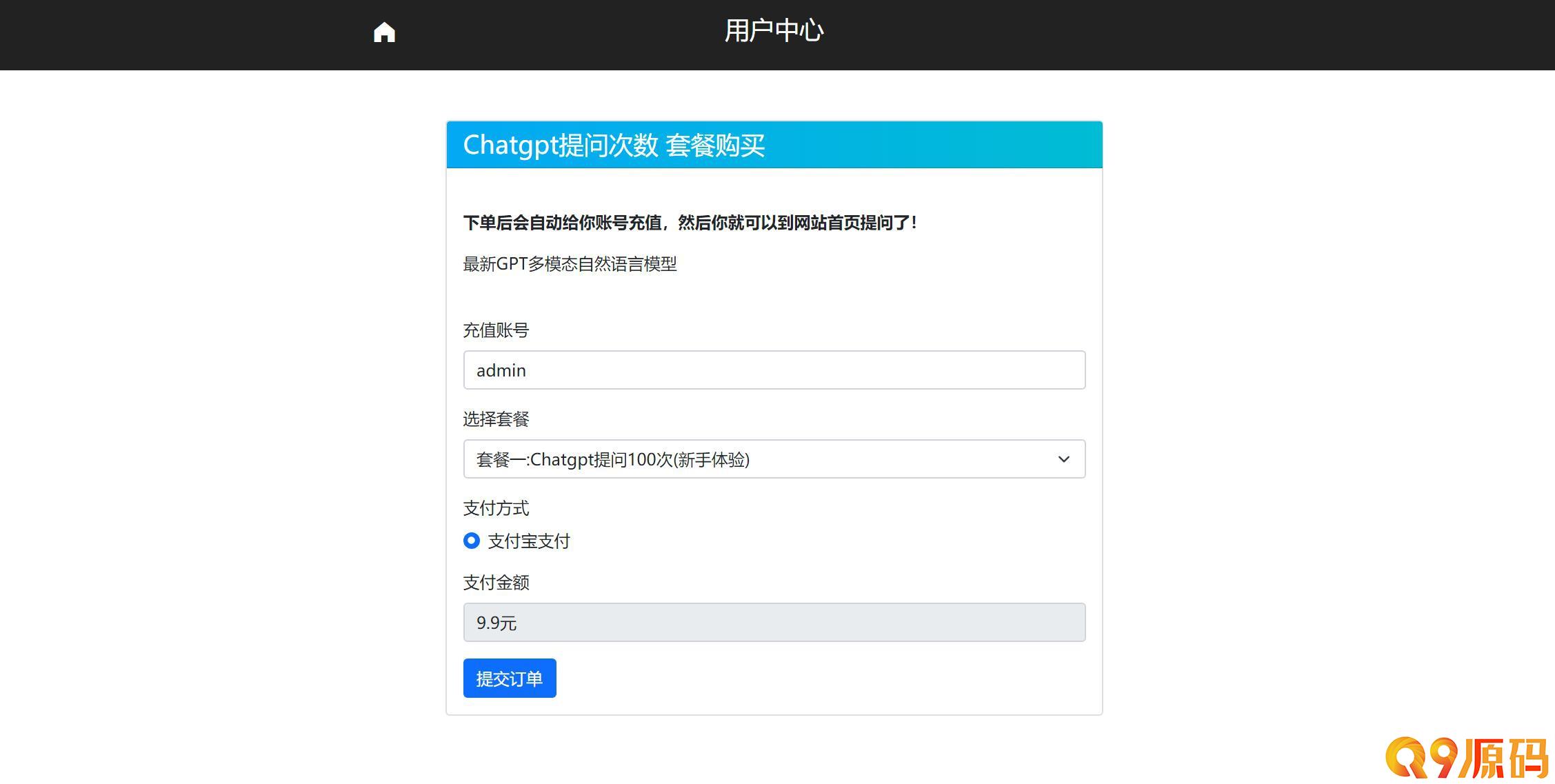Viewport: 1555px width, 784px height.
Task: Click the bold 下单后会自动给你账号充值 notice
Action: click(x=690, y=223)
